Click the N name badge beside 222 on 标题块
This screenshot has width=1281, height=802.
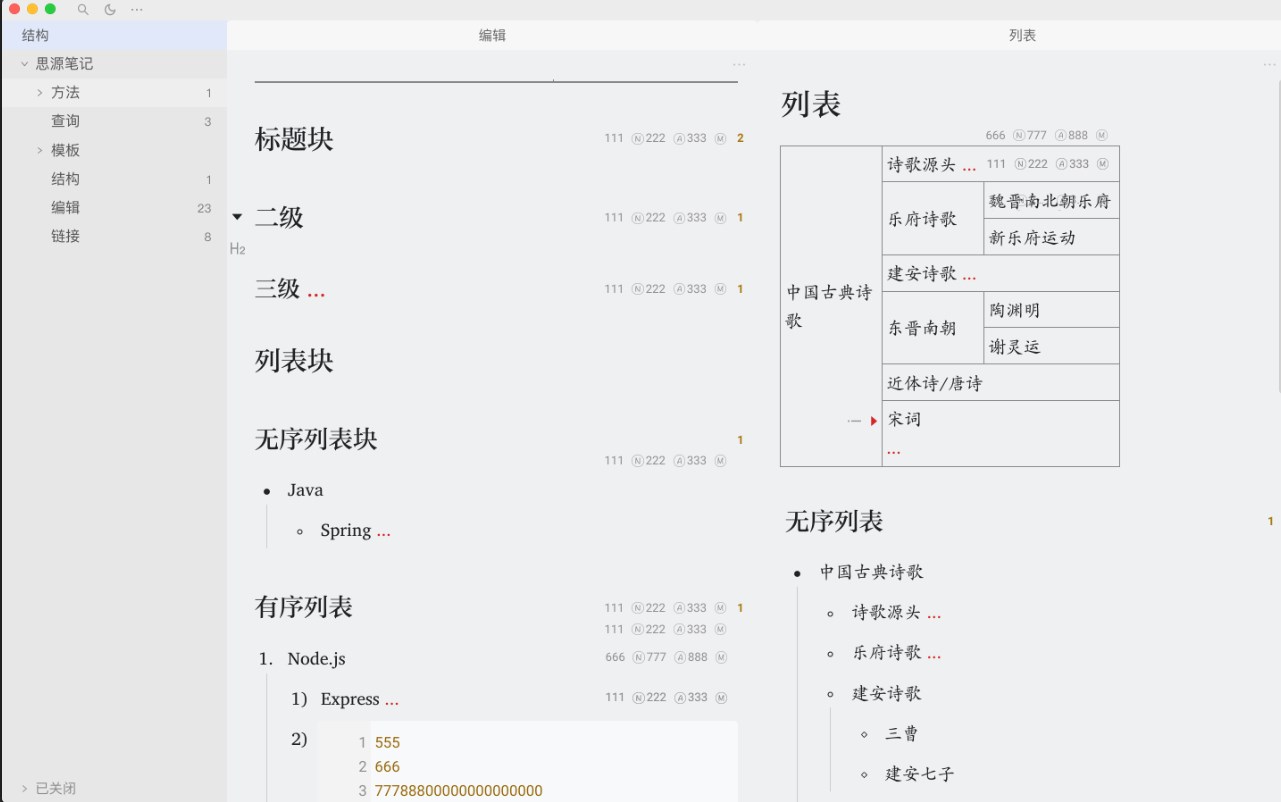pos(637,139)
